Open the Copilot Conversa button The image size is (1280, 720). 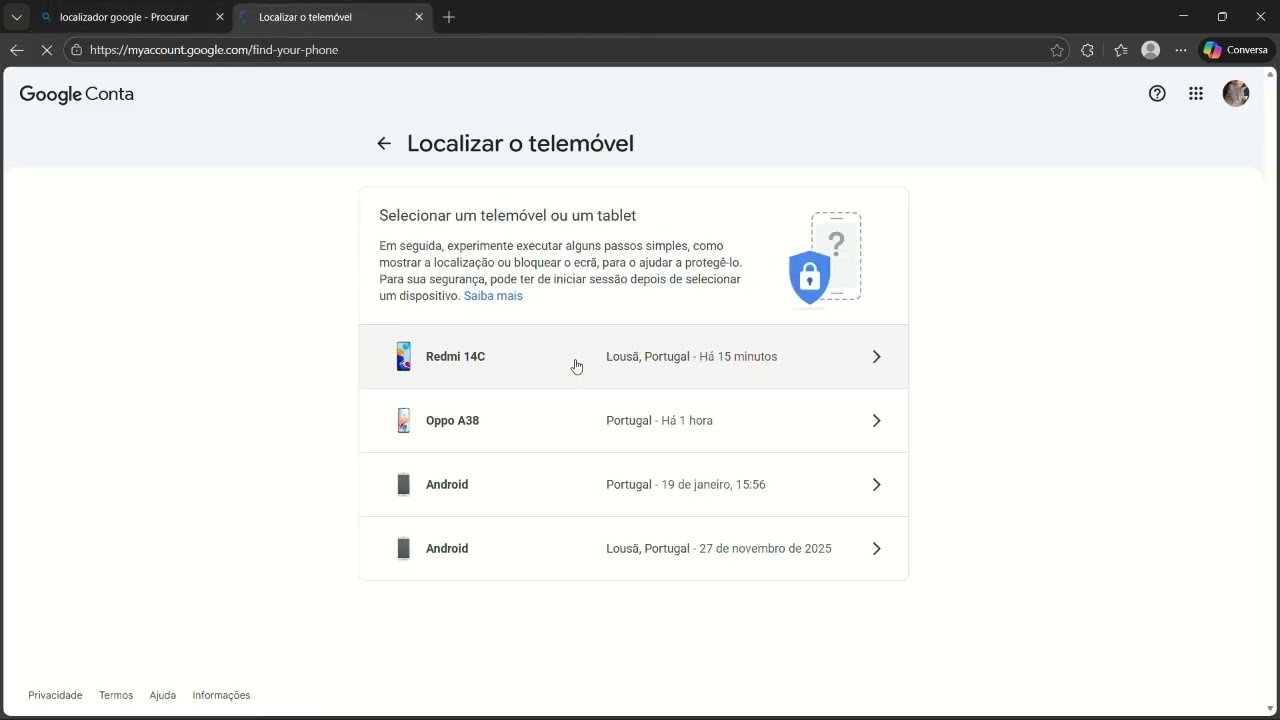coord(1236,50)
